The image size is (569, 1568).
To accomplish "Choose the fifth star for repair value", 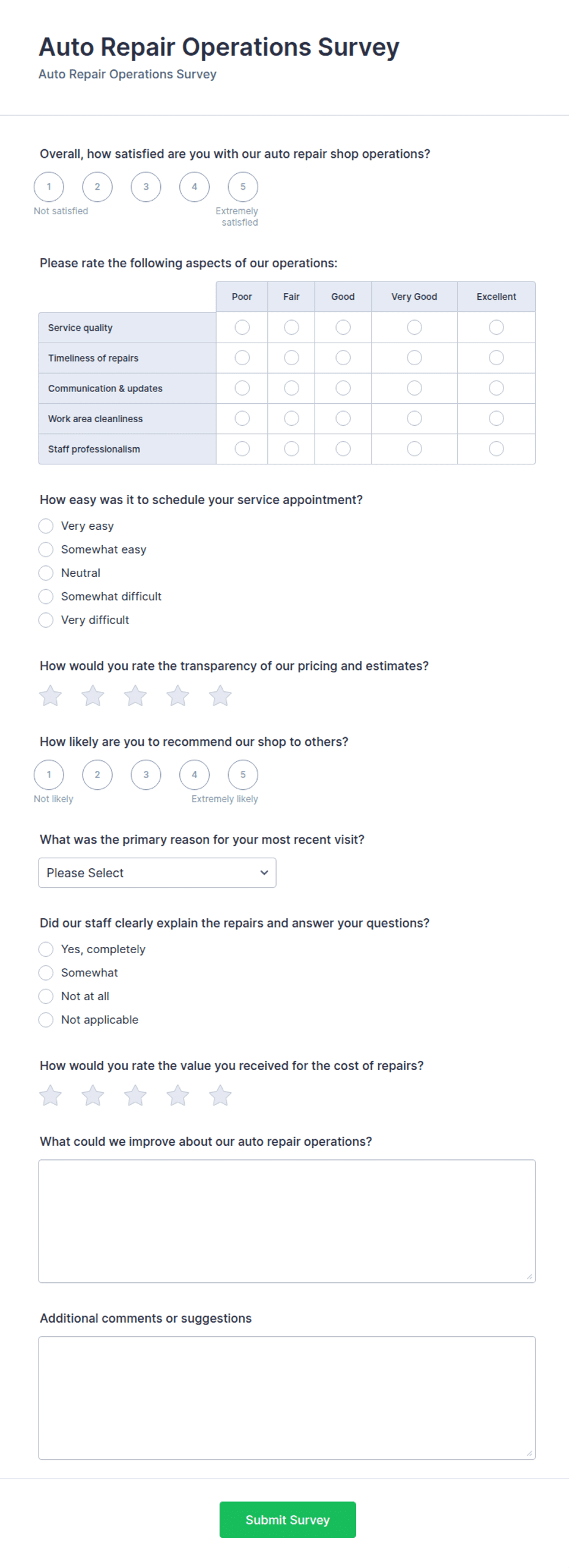I will click(220, 1095).
